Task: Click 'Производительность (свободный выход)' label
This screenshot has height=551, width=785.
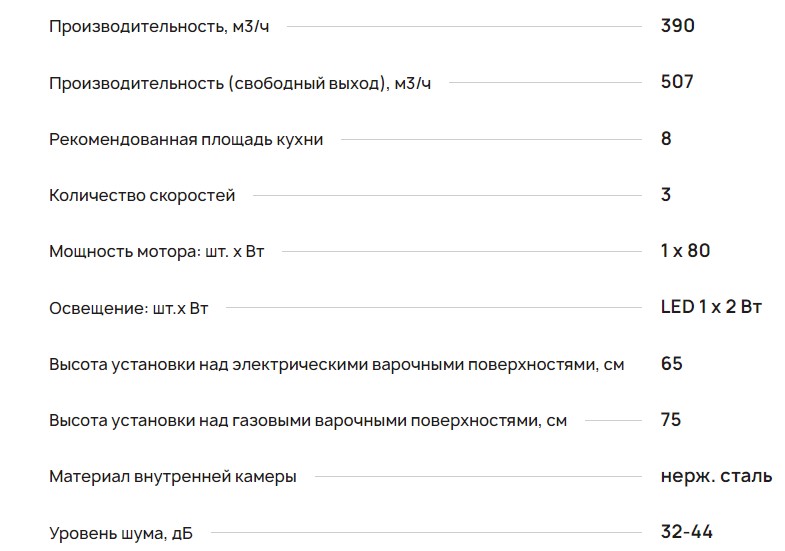Action: pos(240,83)
